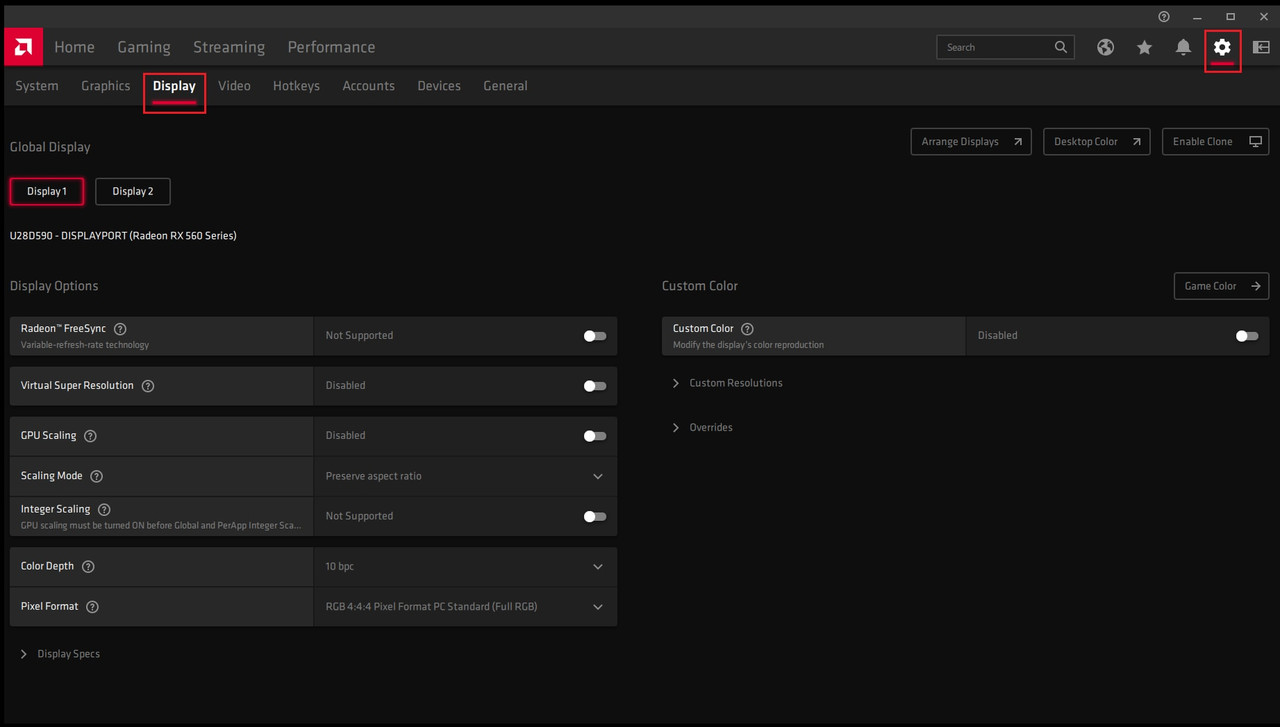Show help for Virtual Super Resolution
This screenshot has height=727, width=1280.
[148, 386]
